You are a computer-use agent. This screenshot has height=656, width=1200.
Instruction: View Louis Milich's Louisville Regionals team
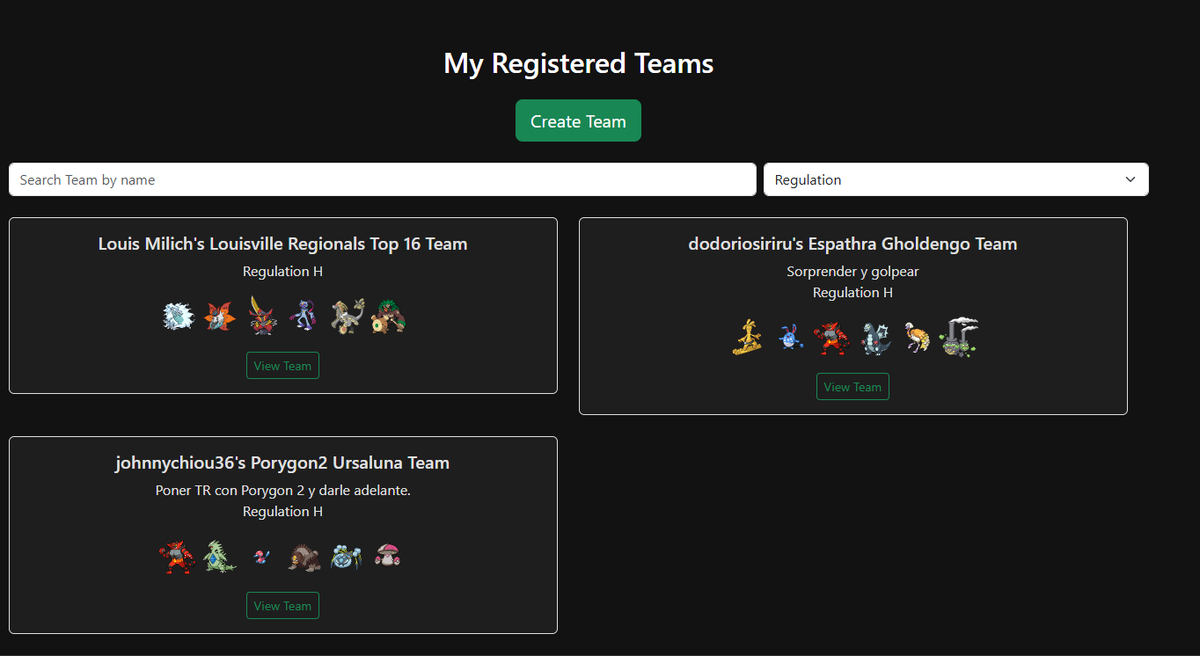coord(283,366)
